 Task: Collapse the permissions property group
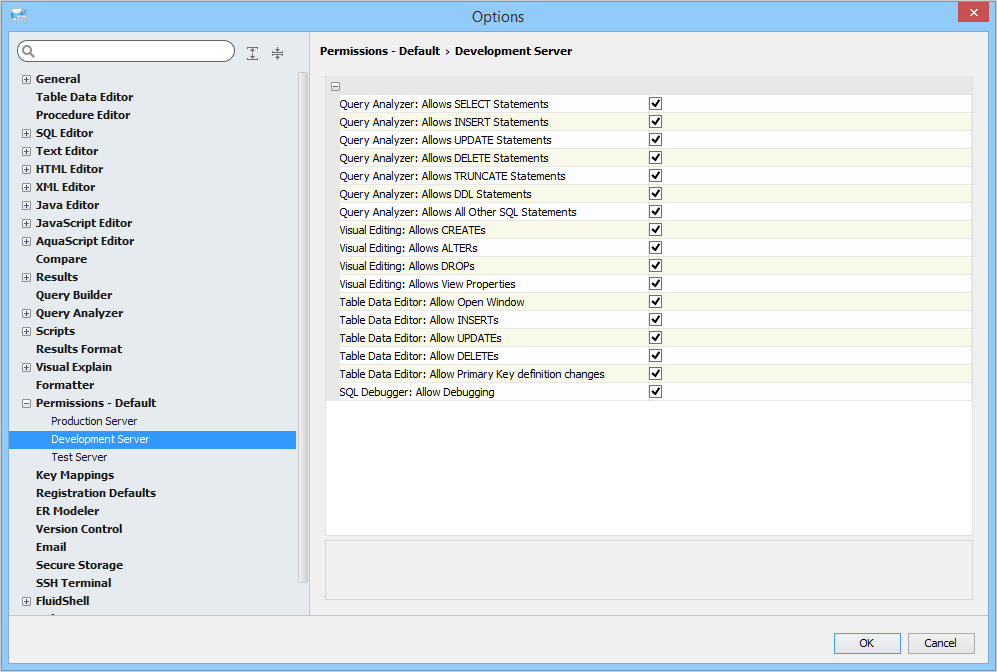coord(335,86)
